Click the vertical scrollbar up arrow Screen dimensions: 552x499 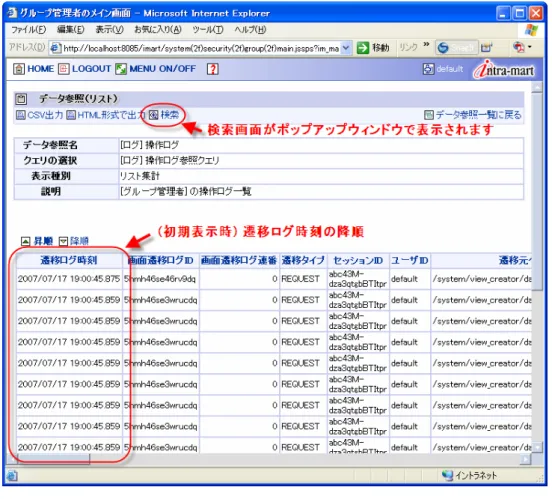[x=537, y=87]
